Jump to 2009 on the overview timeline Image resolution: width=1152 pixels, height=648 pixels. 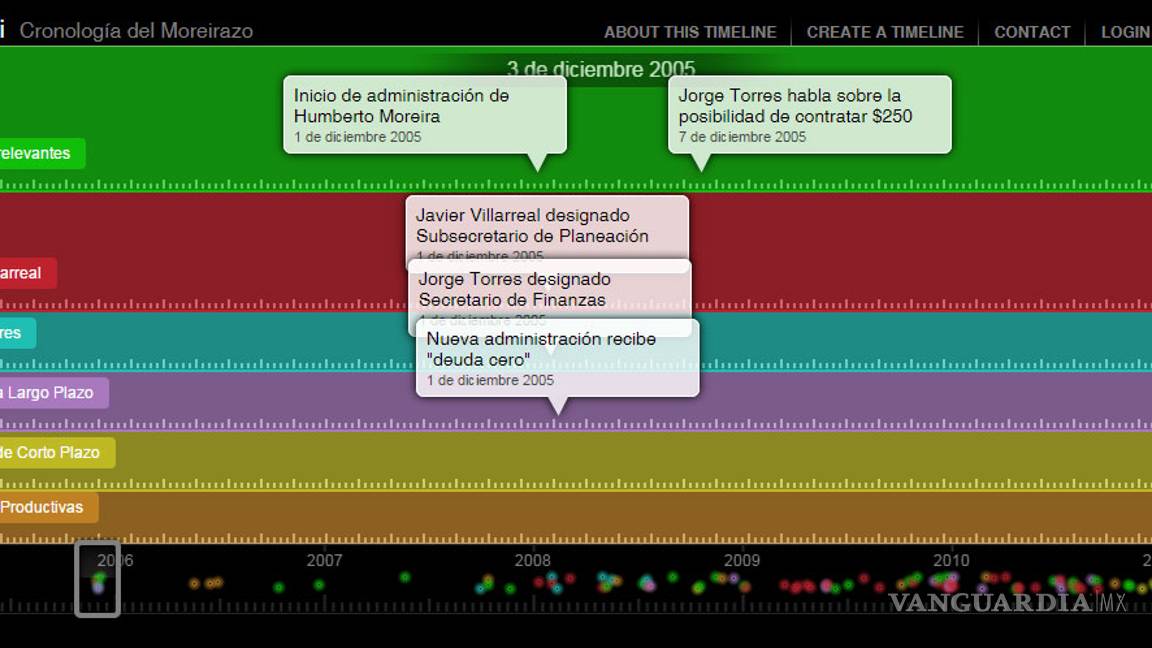pyautogui.click(x=741, y=561)
